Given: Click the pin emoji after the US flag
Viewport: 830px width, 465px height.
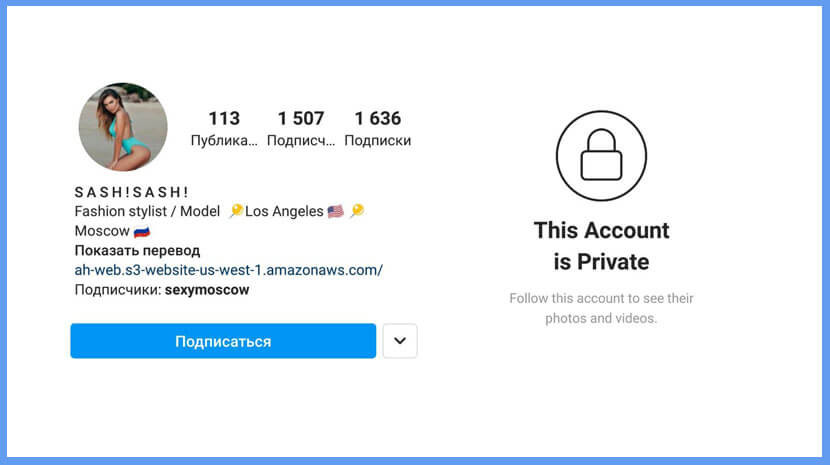Looking at the screenshot, I should (357, 211).
